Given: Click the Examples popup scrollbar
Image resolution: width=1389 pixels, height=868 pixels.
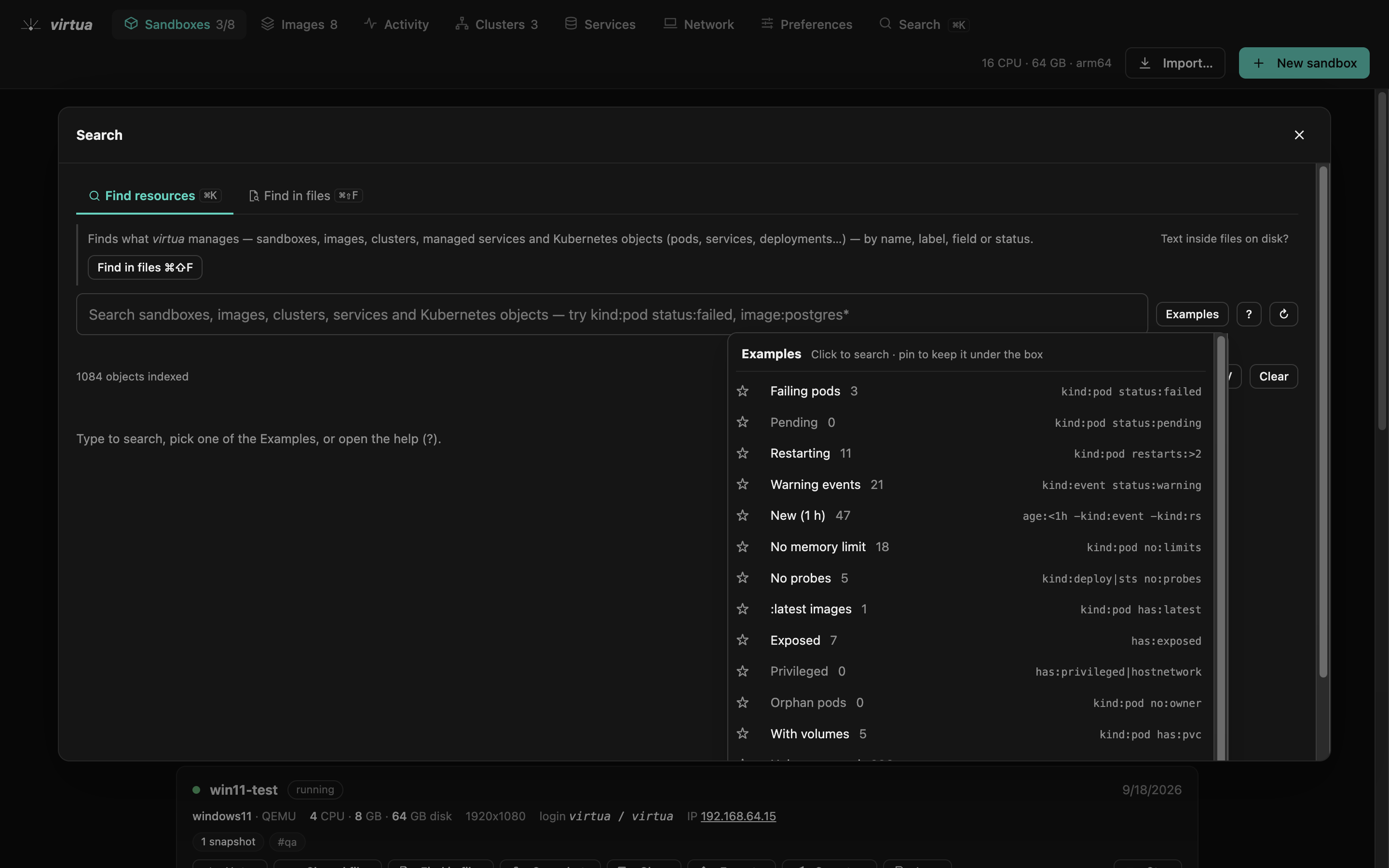Looking at the screenshot, I should tap(1221, 548).
